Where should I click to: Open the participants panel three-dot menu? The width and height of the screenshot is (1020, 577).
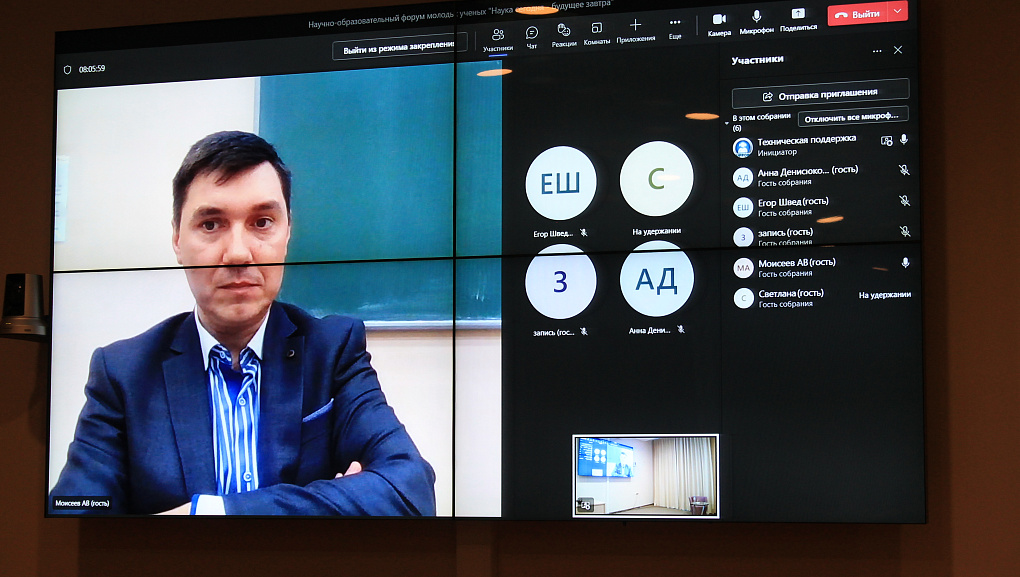point(877,51)
